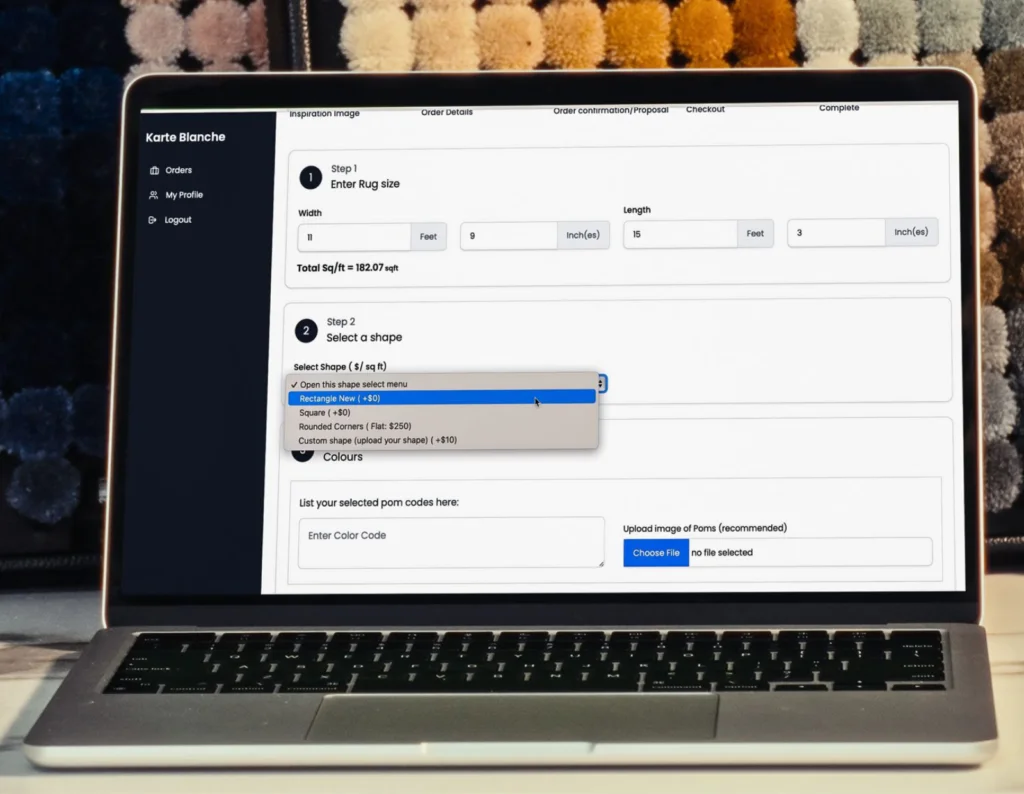Go to My Profile in sidebar
This screenshot has width=1024, height=794.
(x=184, y=195)
